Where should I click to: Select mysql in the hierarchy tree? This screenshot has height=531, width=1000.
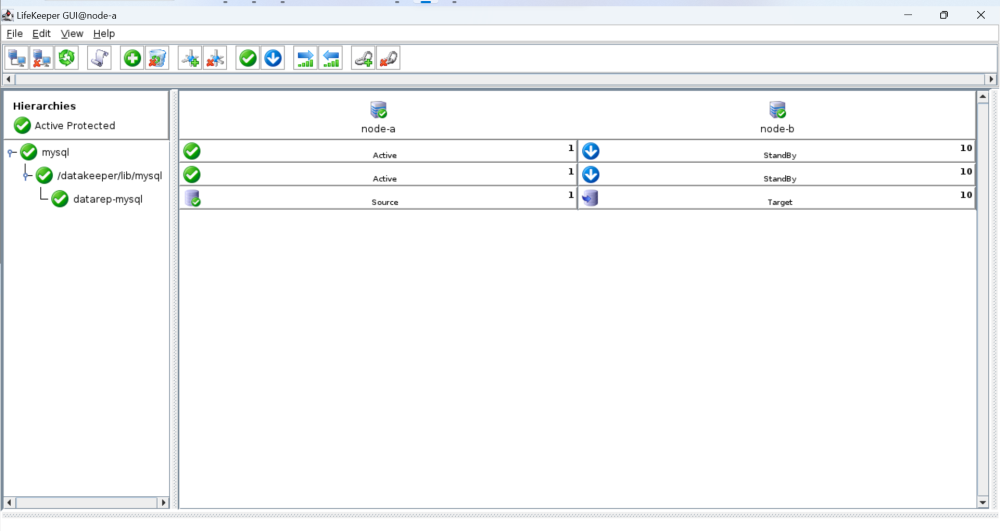click(x=55, y=152)
